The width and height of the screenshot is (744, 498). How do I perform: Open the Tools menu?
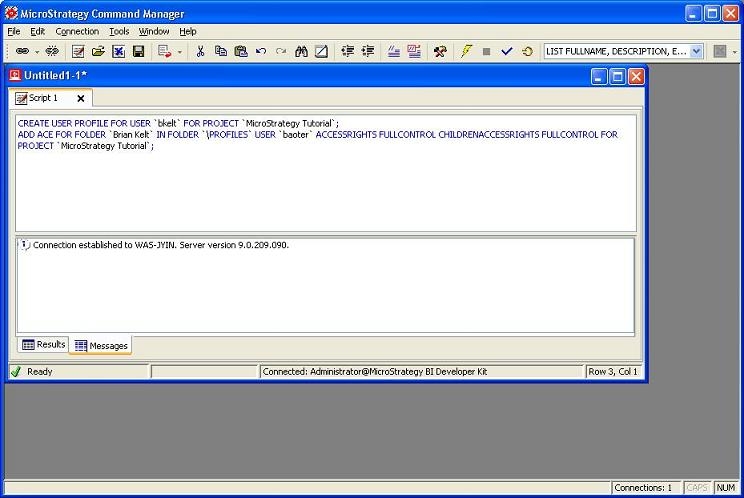point(119,31)
